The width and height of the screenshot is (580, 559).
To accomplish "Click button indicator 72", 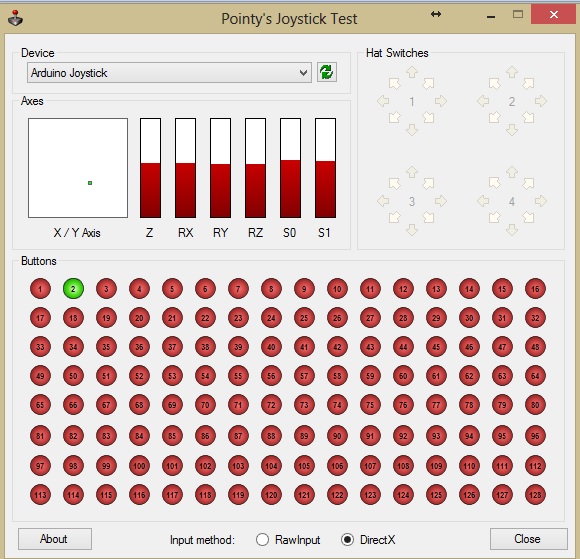I will (271, 405).
